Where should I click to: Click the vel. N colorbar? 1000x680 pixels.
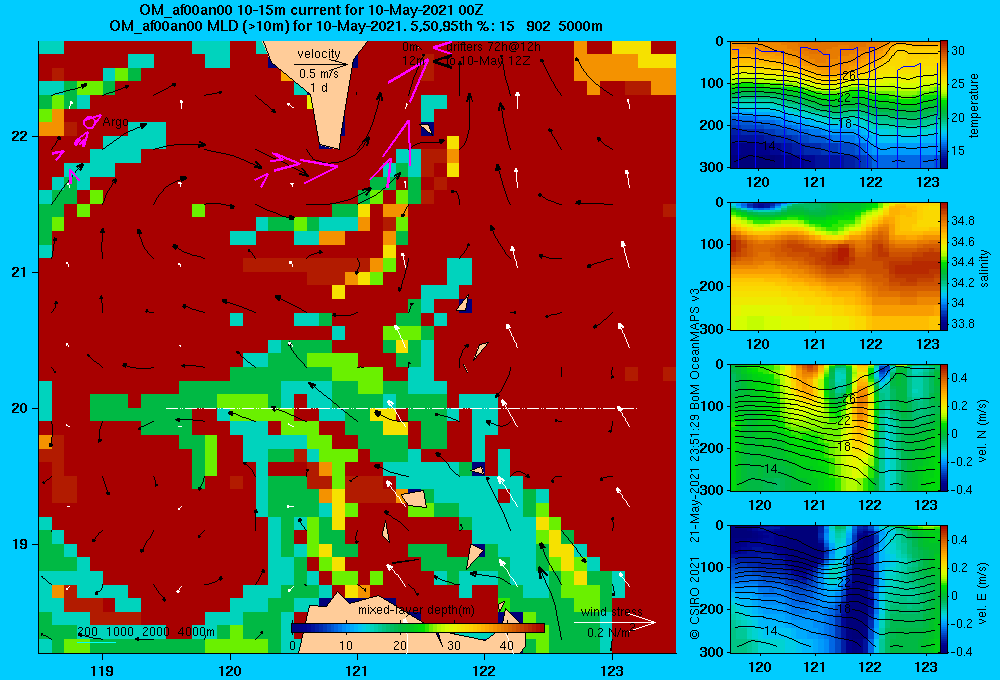943,427
